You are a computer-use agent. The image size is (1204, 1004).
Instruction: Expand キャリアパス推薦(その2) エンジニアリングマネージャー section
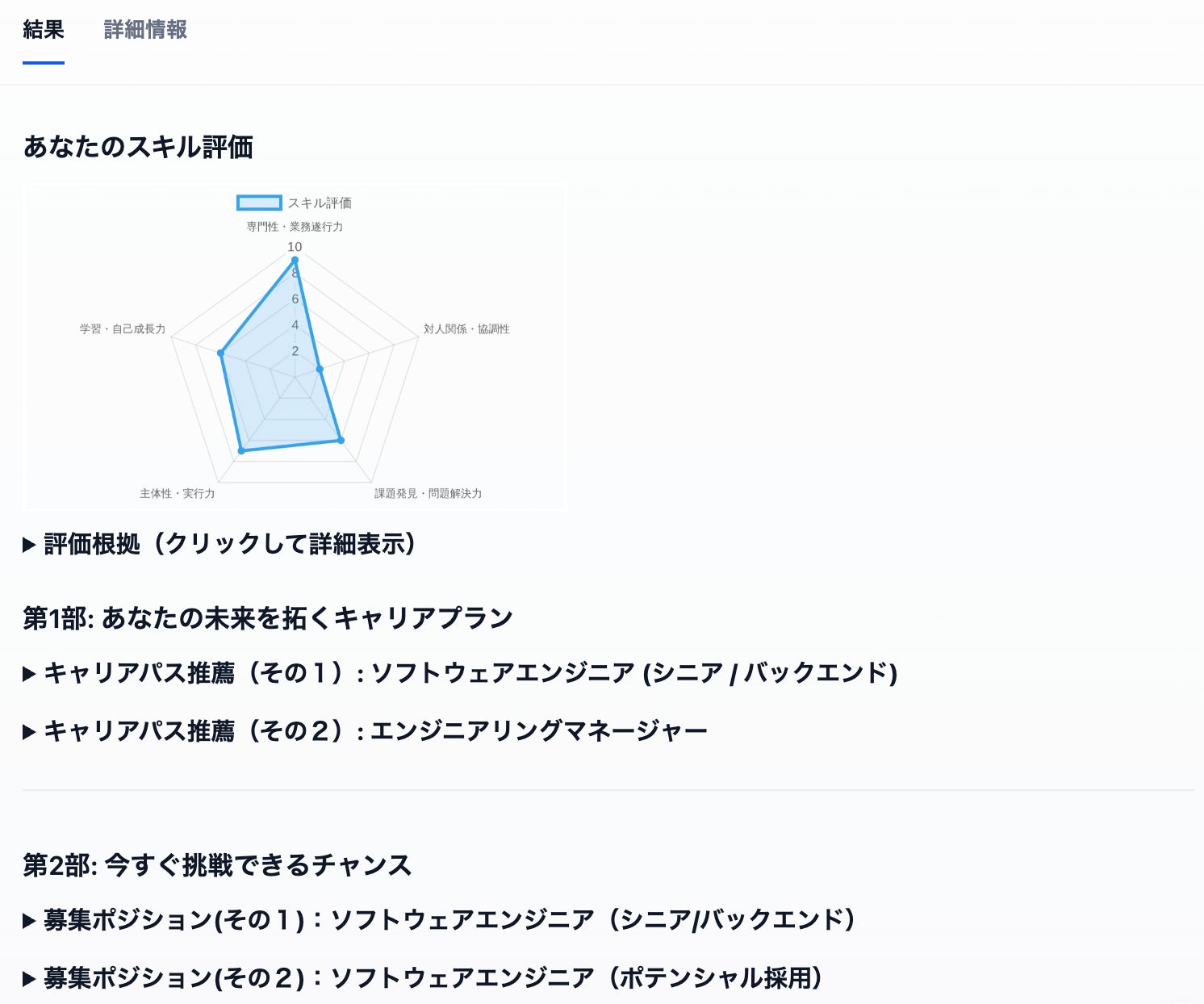pyautogui.click(x=375, y=731)
